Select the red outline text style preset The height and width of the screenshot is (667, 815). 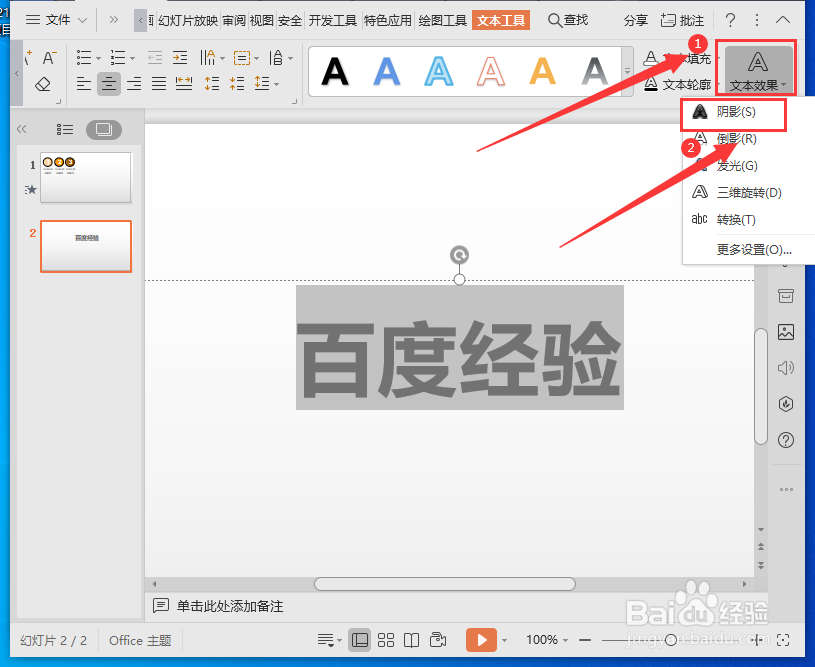coord(491,71)
